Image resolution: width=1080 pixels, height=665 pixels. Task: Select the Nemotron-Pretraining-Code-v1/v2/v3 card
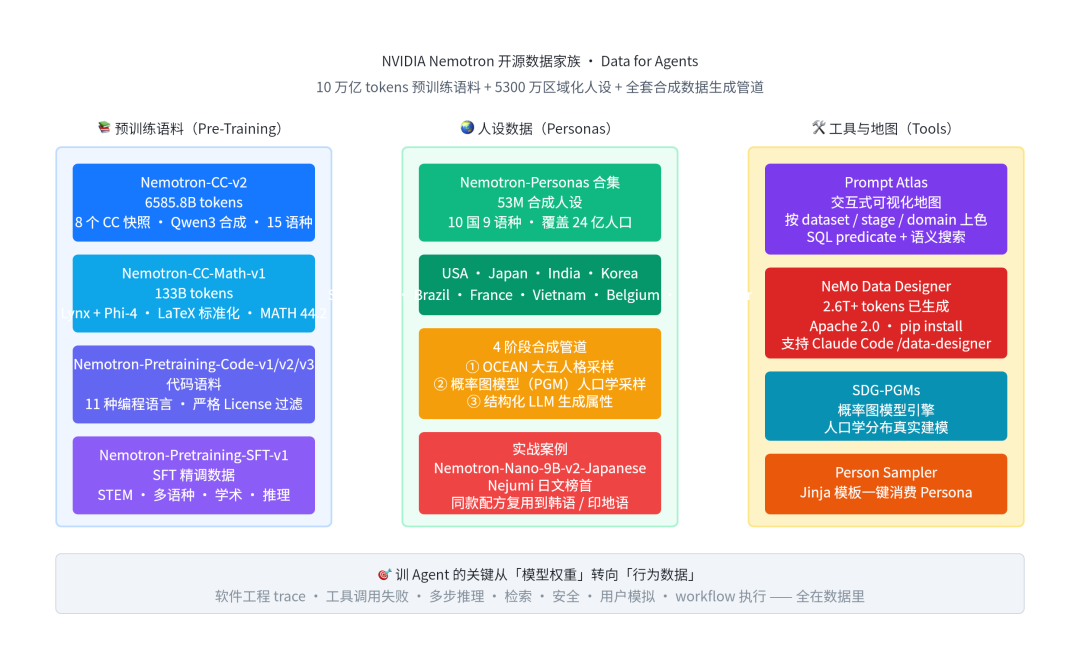pyautogui.click(x=194, y=384)
